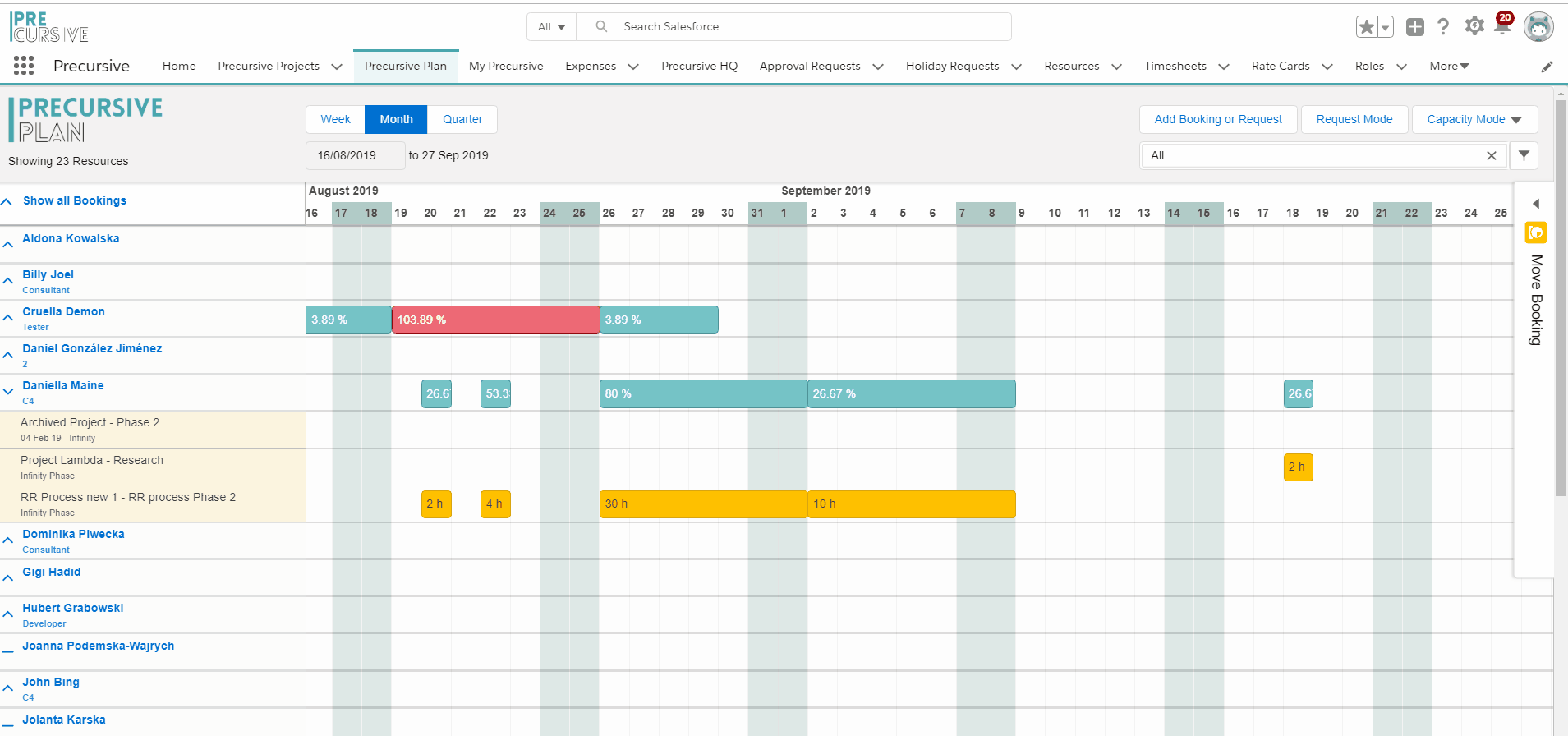
Task: Click the 10 h booking bar
Action: [x=912, y=504]
